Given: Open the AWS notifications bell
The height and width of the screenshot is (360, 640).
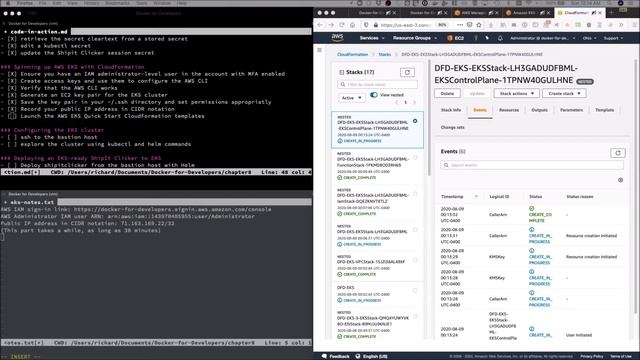Looking at the screenshot, I should point(500,38).
